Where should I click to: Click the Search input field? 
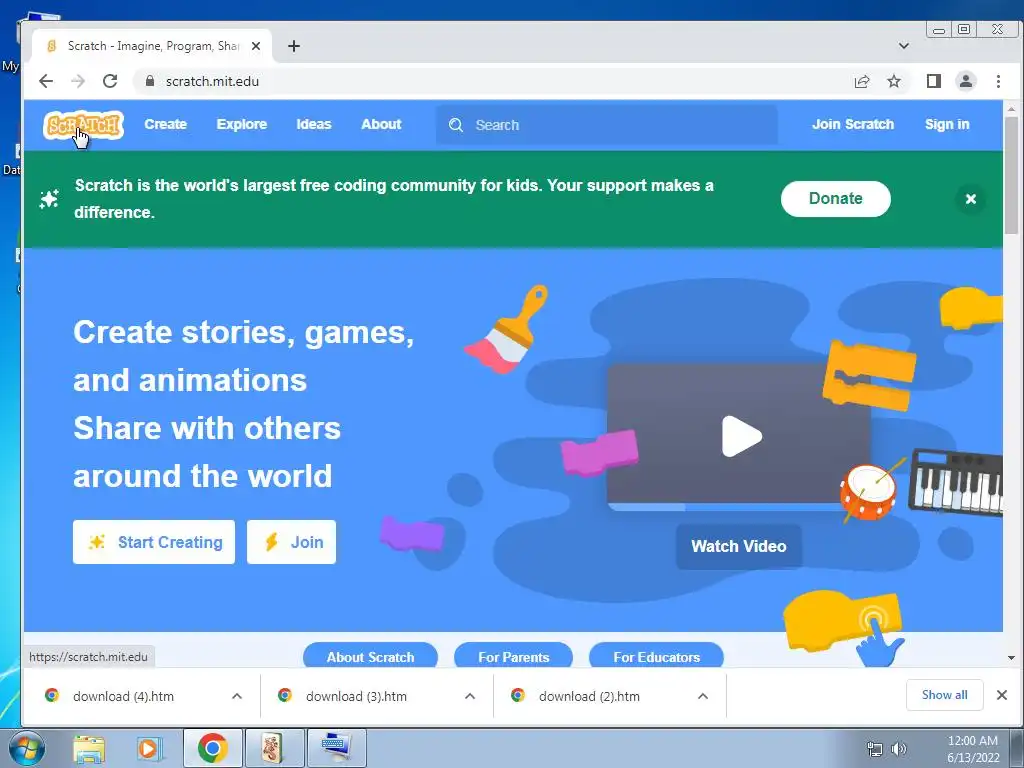click(607, 125)
